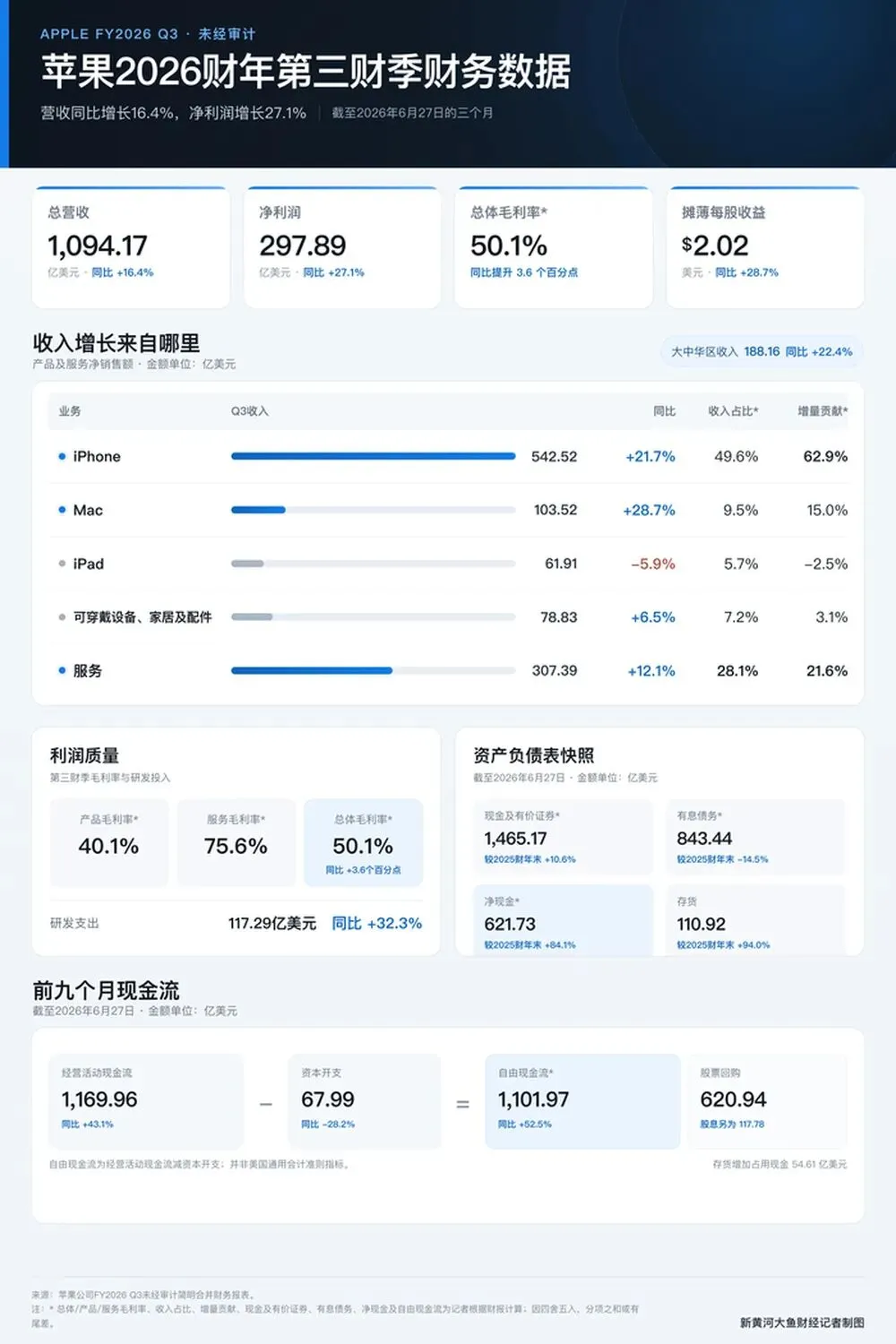Click the 同比 +32.3% R&D growth figure
This screenshot has width=896, height=1344.
click(377, 923)
